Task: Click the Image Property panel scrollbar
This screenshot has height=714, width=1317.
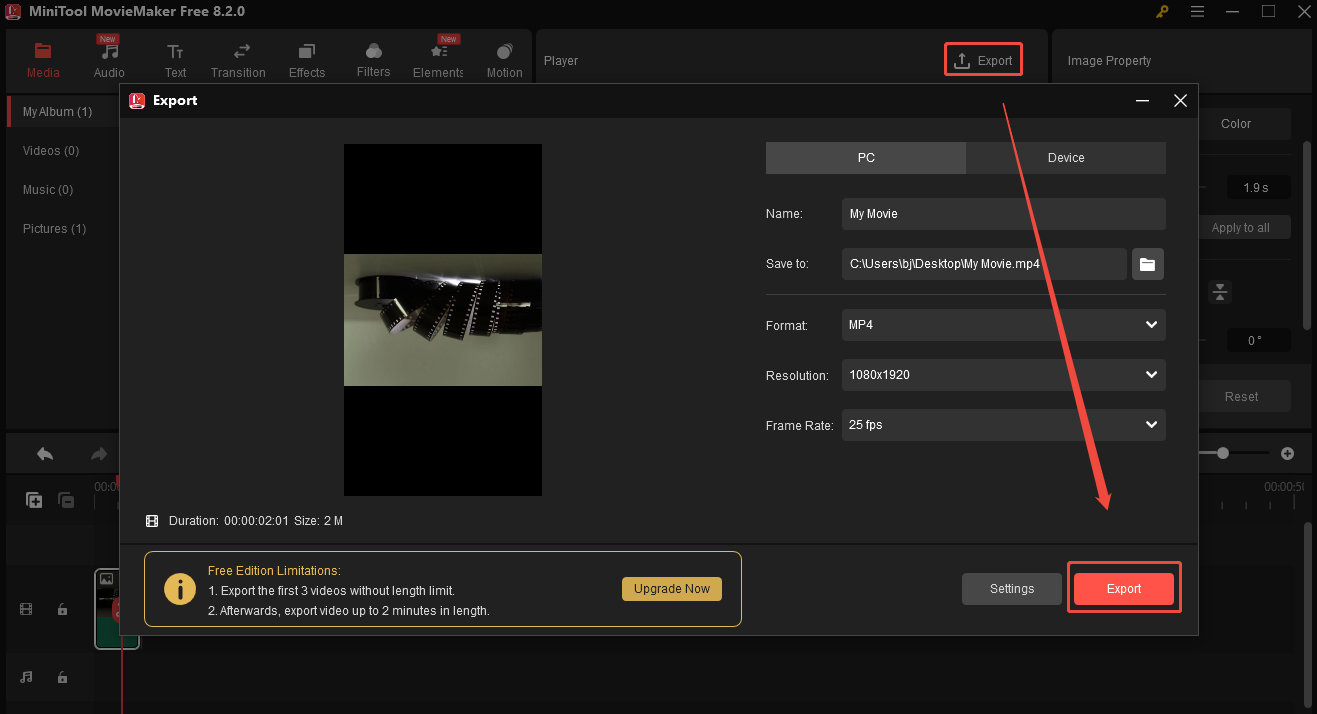Action: [1306, 234]
